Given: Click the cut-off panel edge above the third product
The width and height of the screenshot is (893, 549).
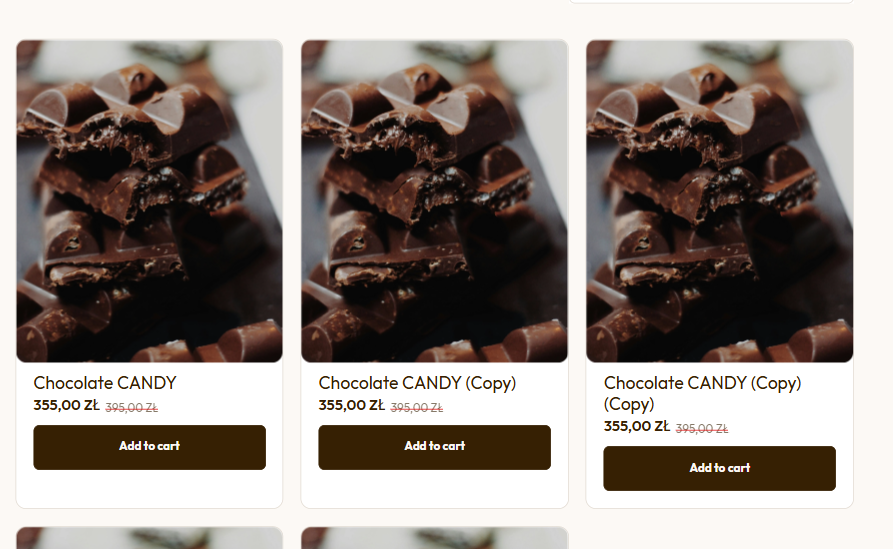Looking at the screenshot, I should click(x=711, y=2).
